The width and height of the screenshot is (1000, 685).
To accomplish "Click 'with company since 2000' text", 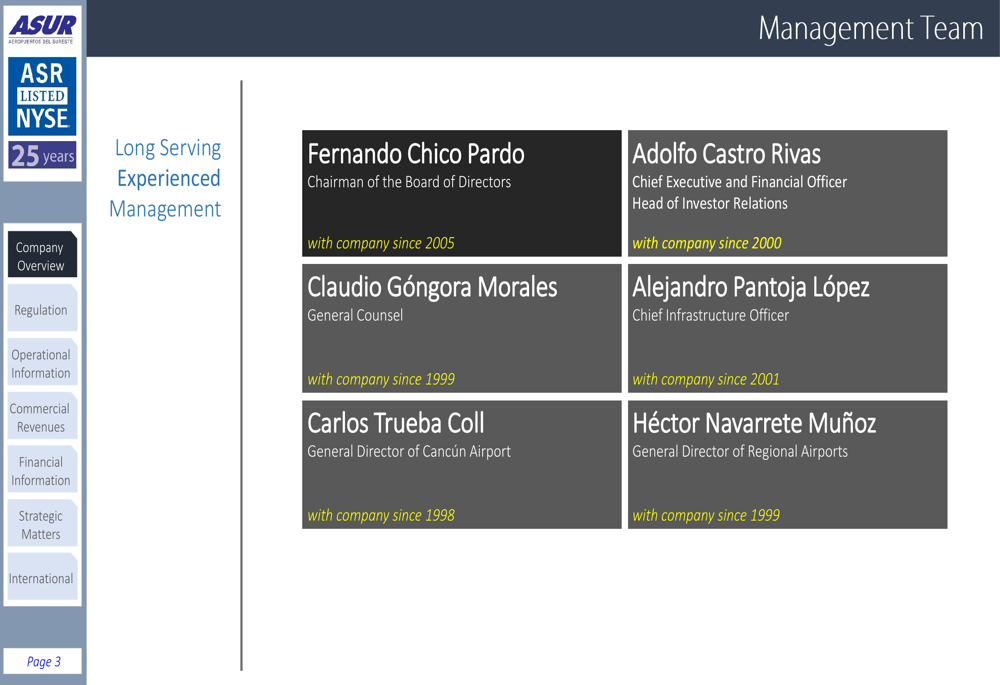I will [707, 243].
